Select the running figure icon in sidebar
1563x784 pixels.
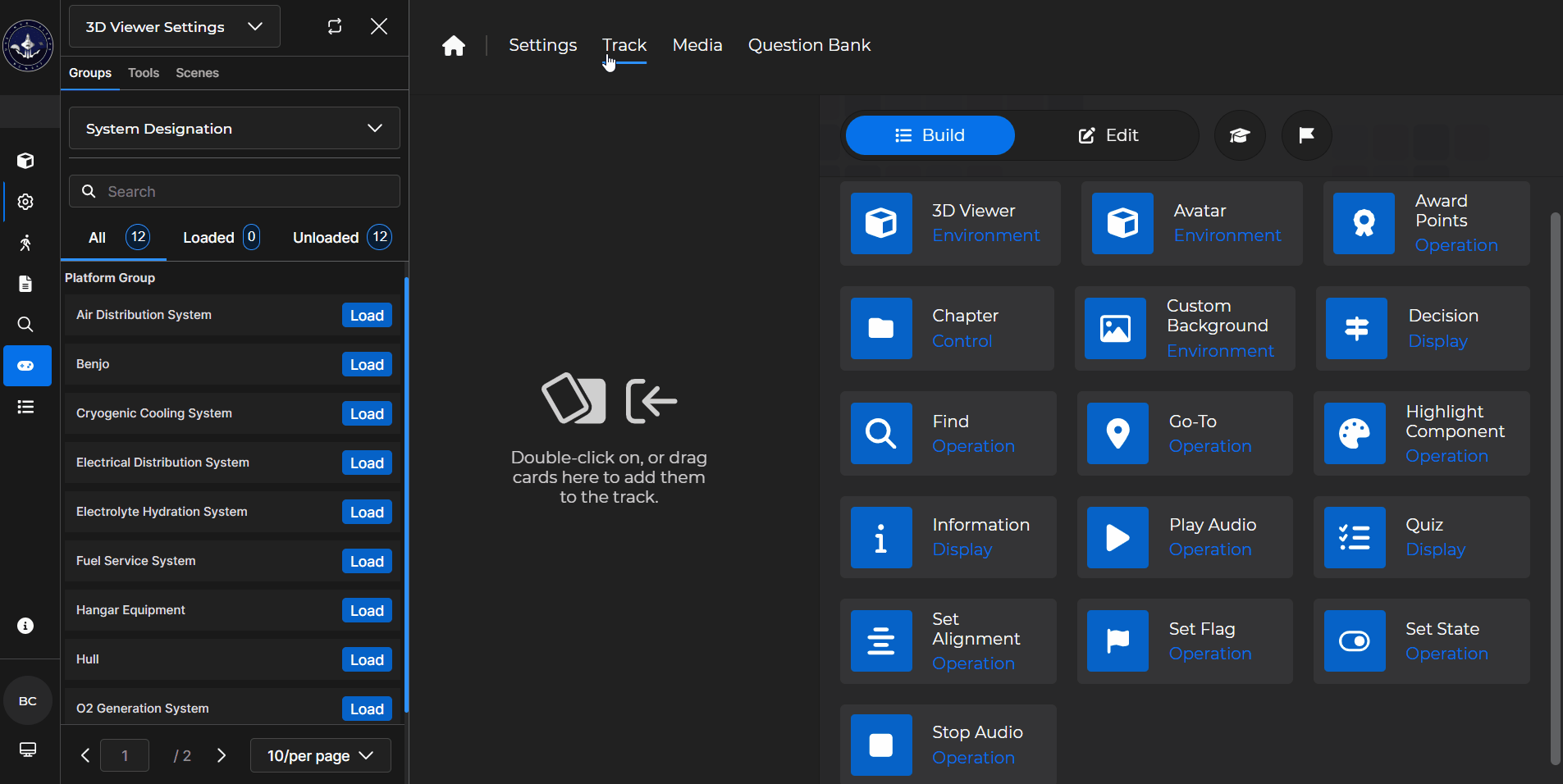coord(25,243)
